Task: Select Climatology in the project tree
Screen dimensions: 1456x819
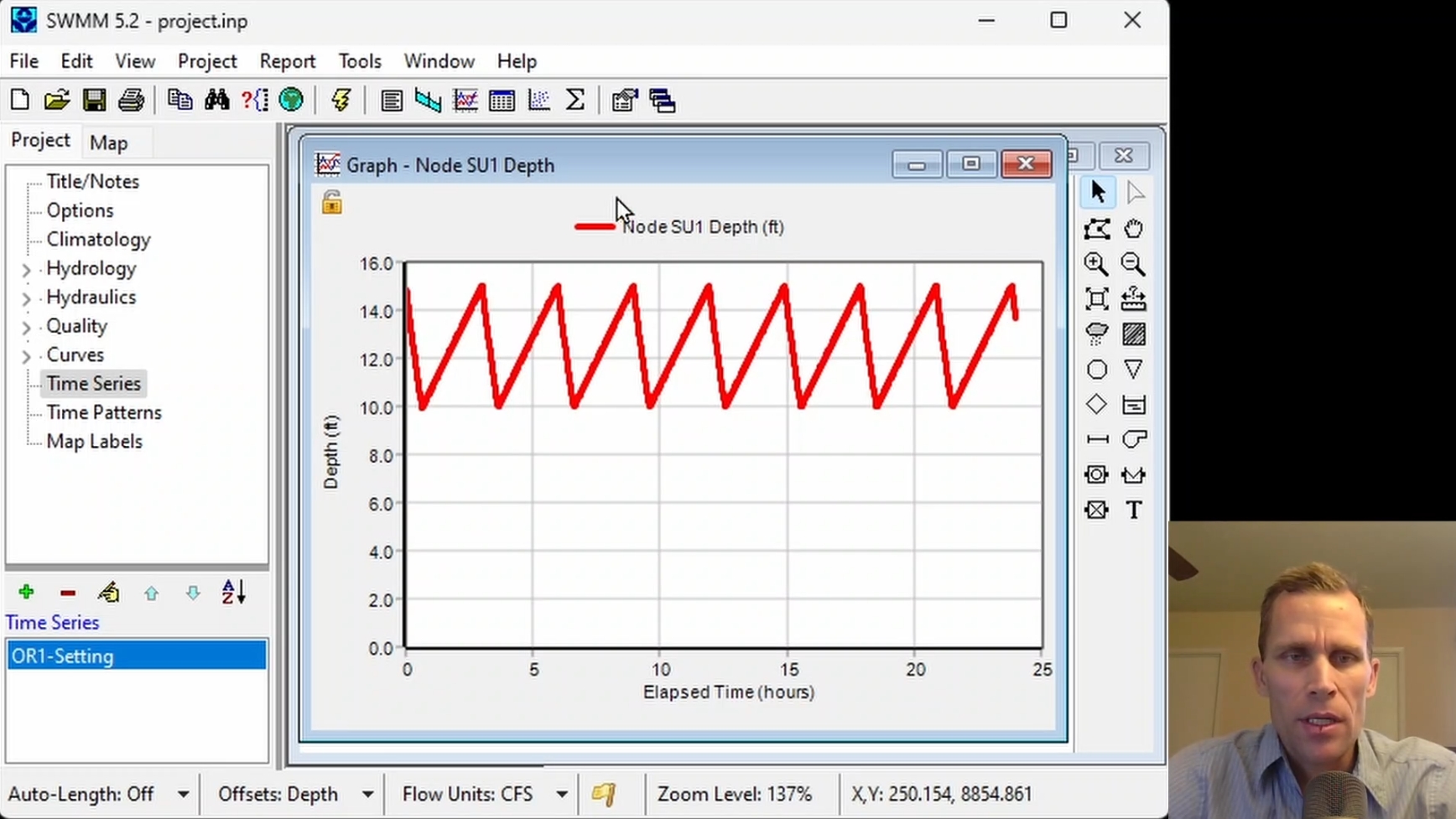Action: (x=98, y=240)
